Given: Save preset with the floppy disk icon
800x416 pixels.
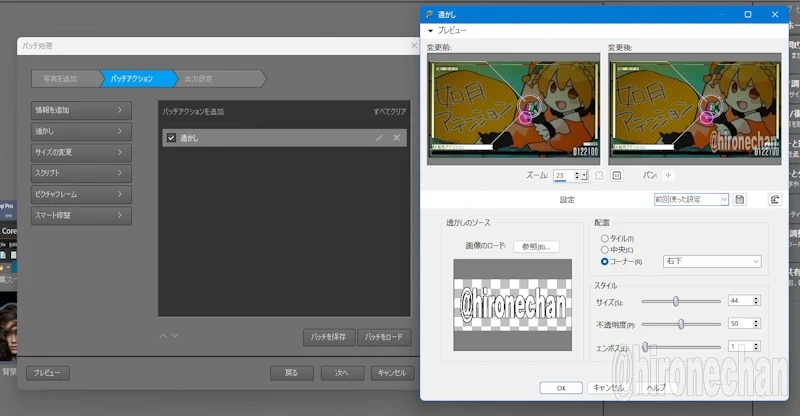Looking at the screenshot, I should [x=740, y=200].
